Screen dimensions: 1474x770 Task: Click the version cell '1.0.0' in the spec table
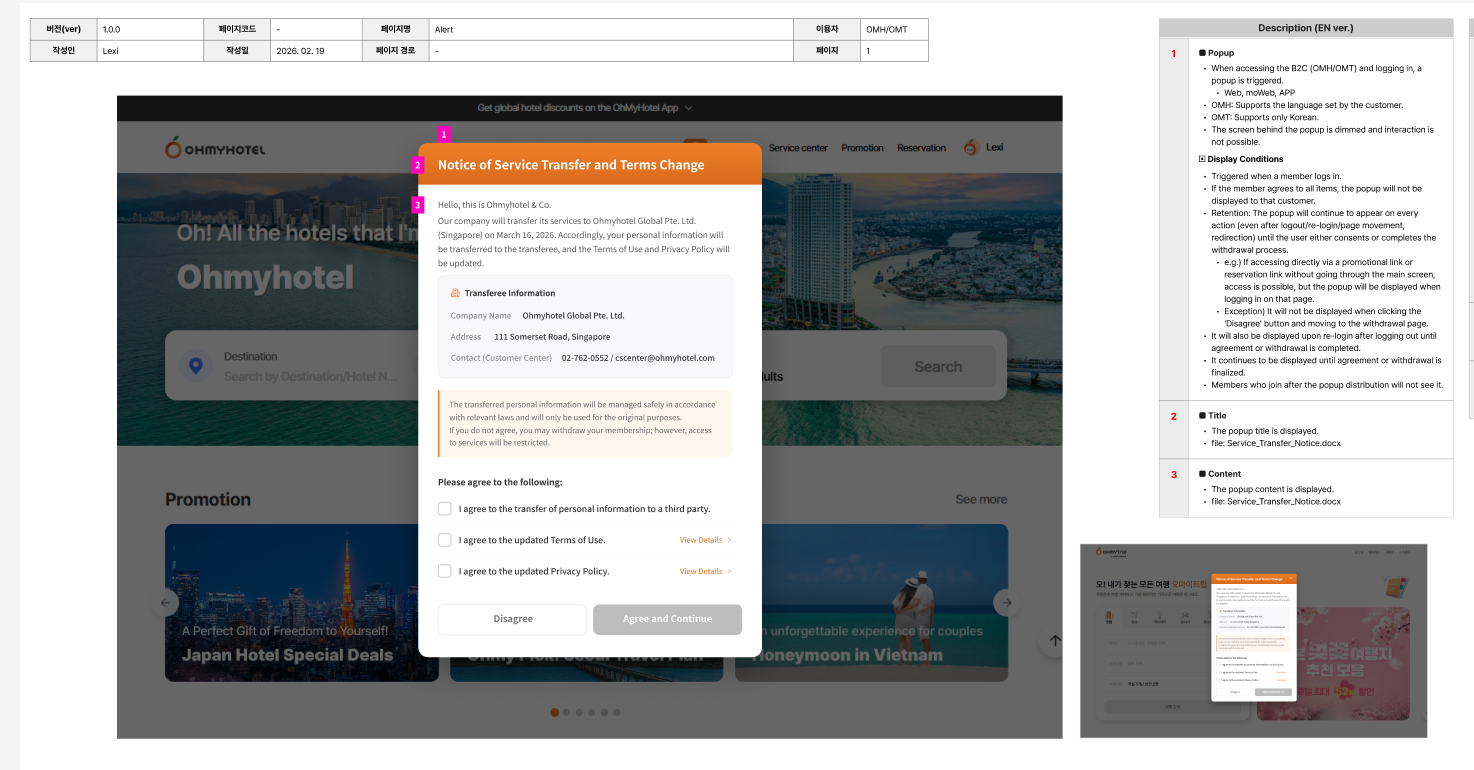click(x=150, y=30)
